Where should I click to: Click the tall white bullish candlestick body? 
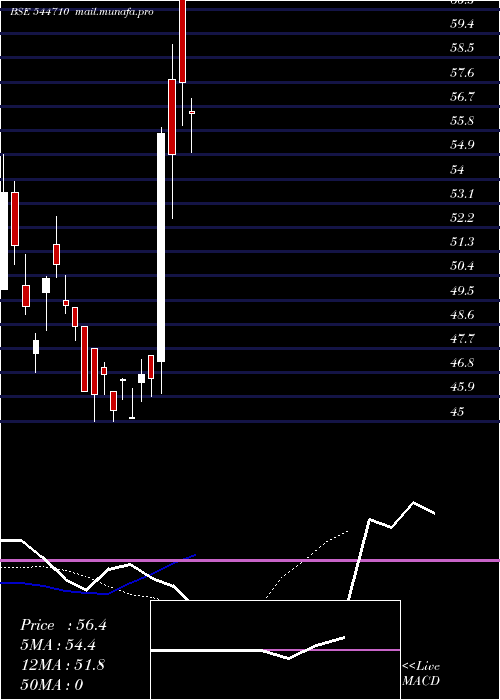pyautogui.click(x=161, y=247)
